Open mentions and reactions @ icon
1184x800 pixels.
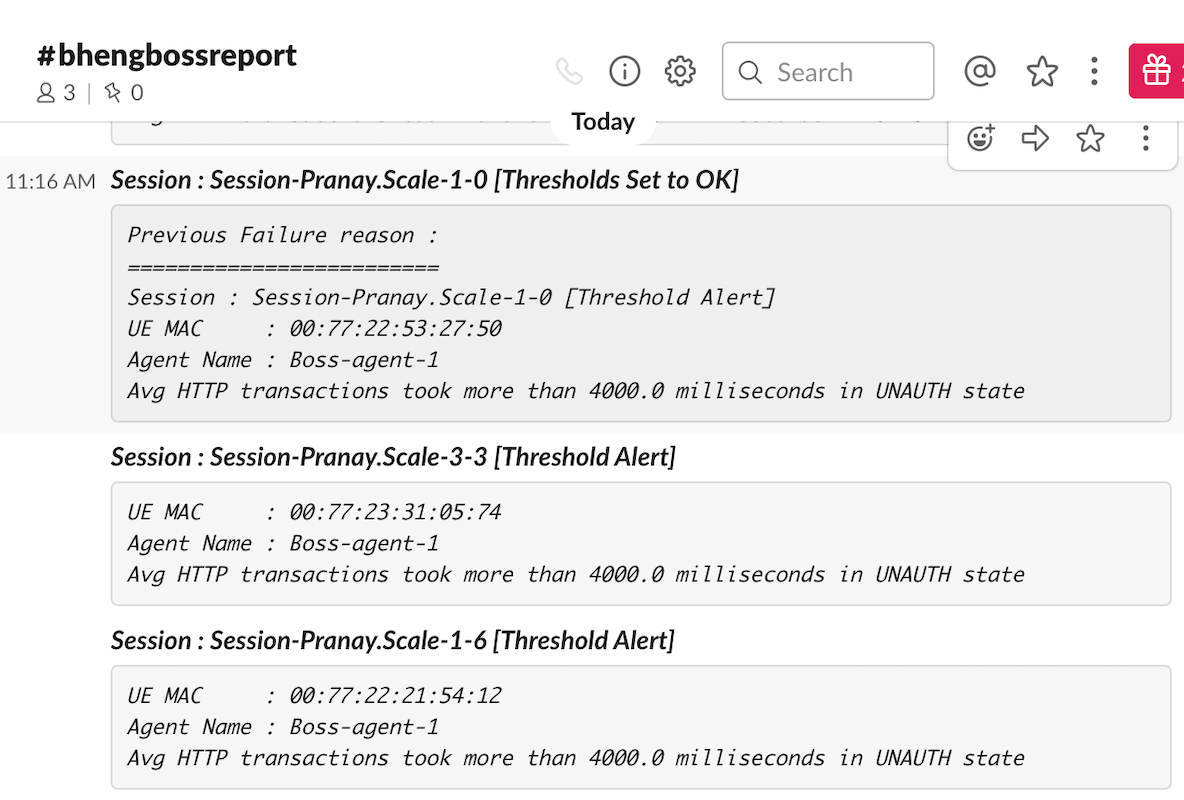(x=980, y=71)
